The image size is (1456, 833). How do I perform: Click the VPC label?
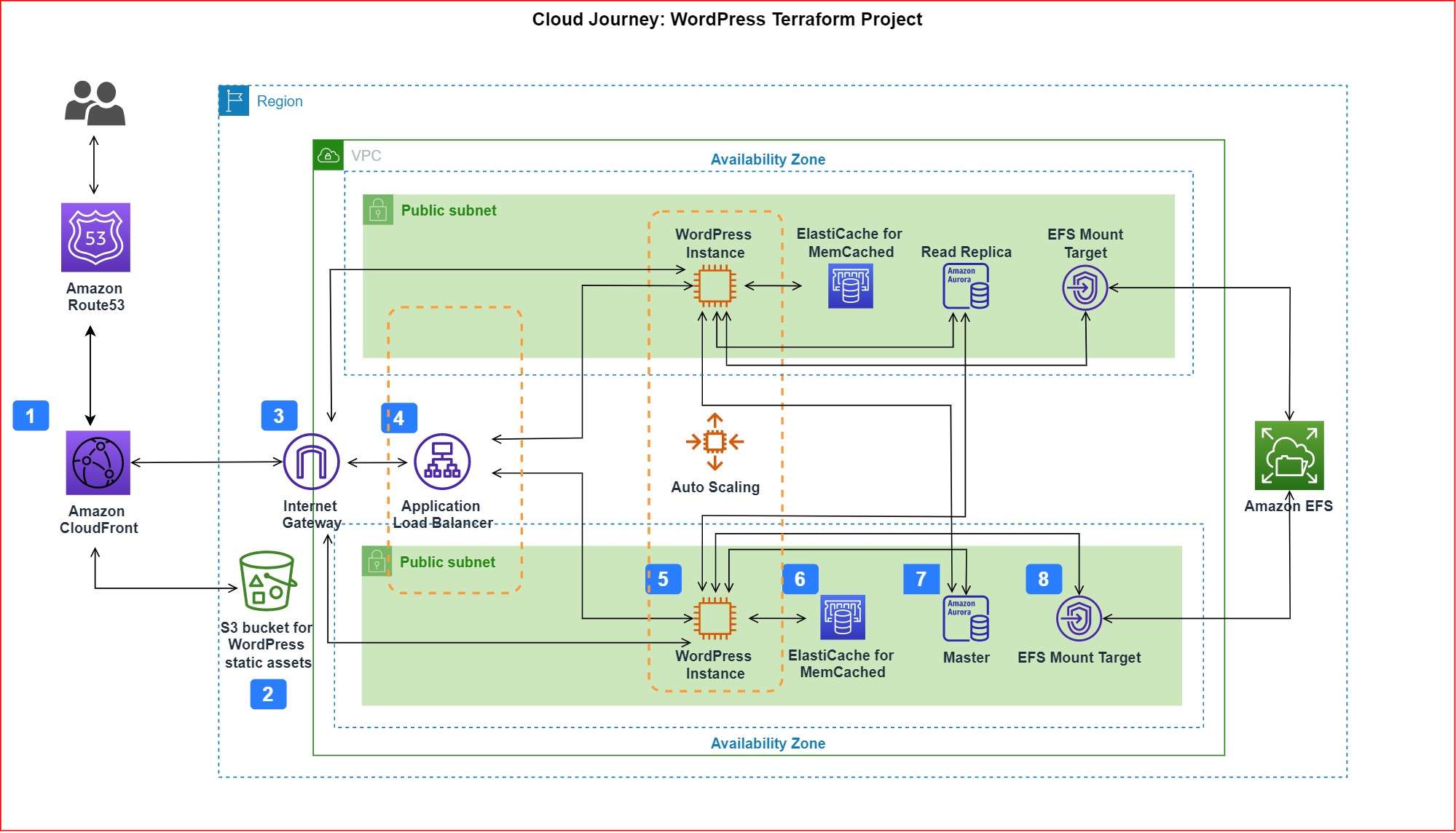click(366, 156)
